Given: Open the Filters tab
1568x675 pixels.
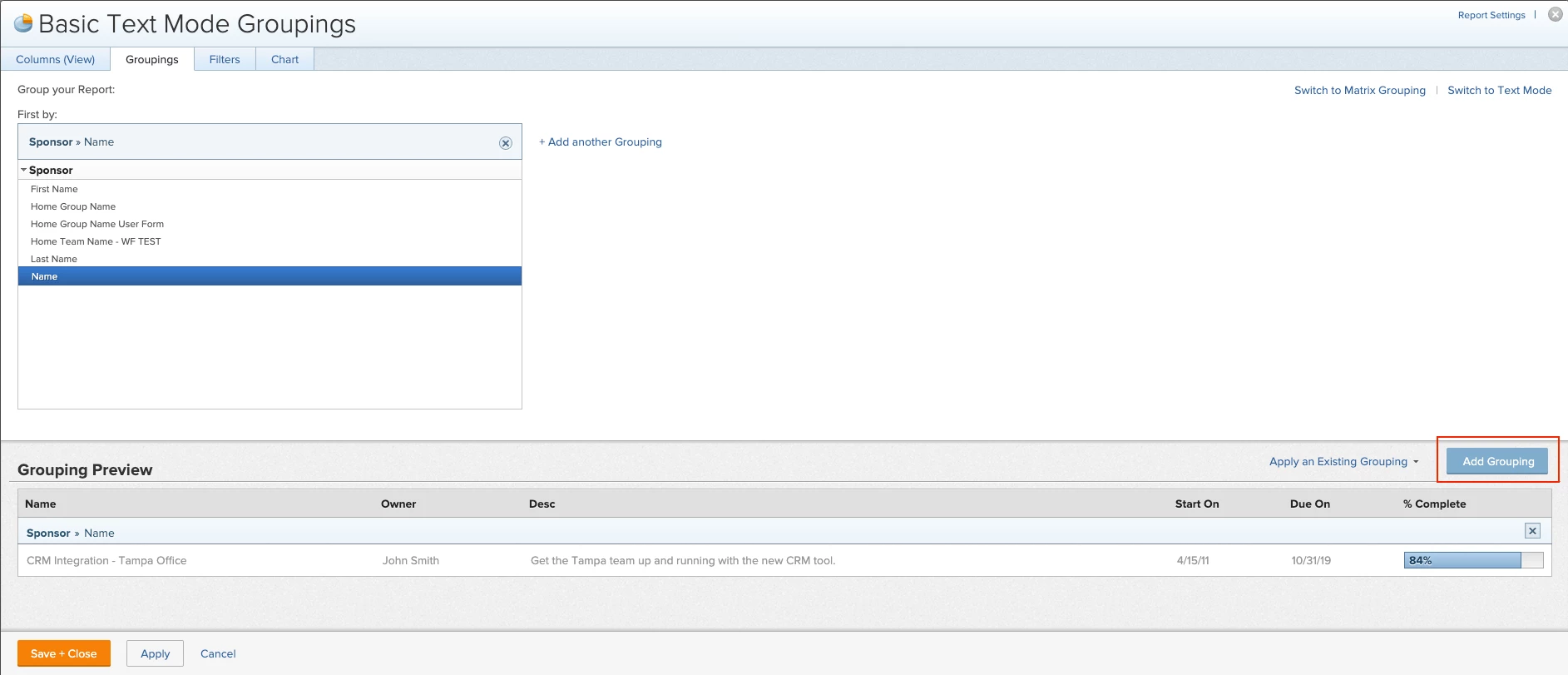Looking at the screenshot, I should point(225,59).
